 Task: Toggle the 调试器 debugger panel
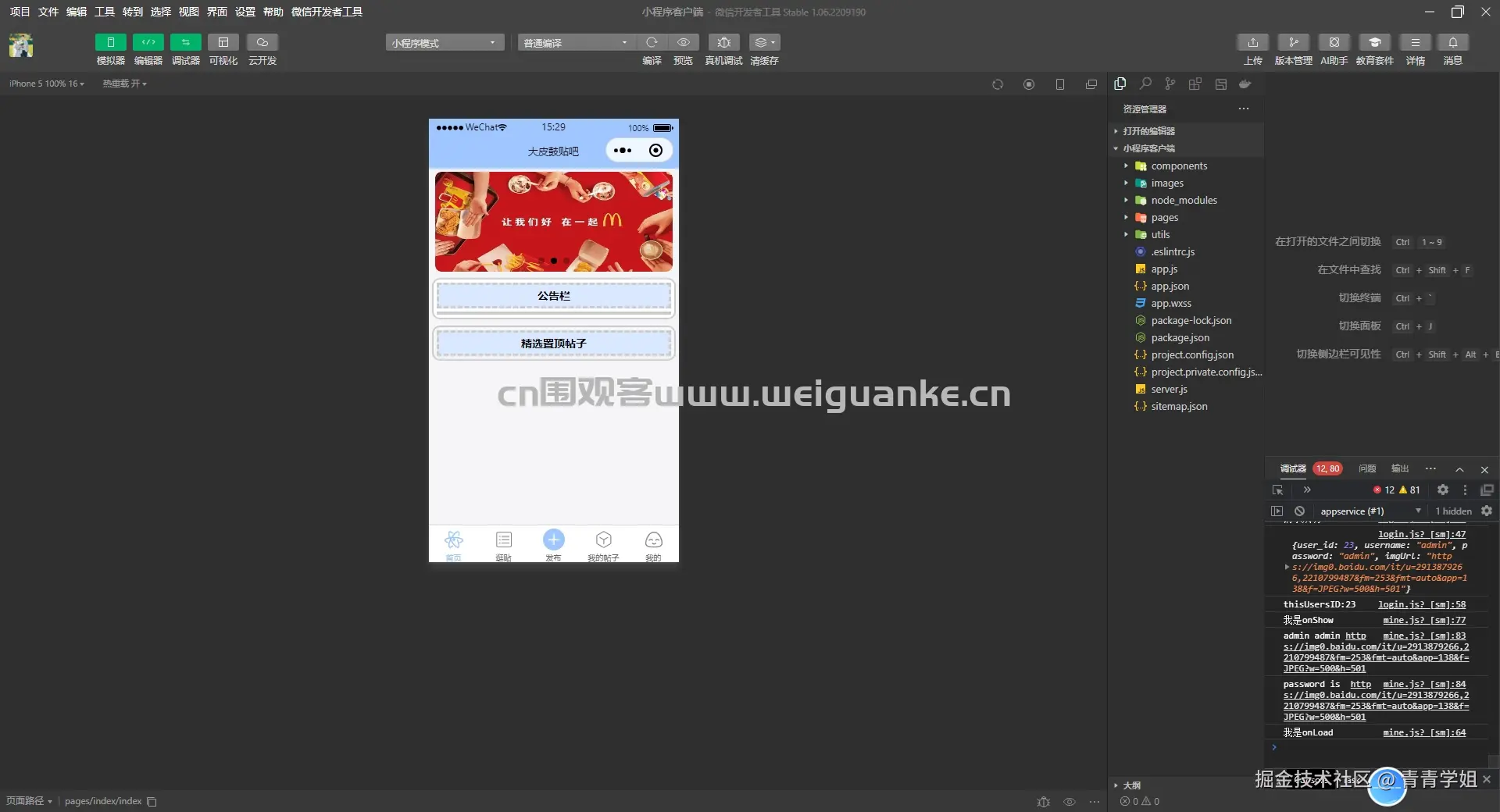[185, 42]
